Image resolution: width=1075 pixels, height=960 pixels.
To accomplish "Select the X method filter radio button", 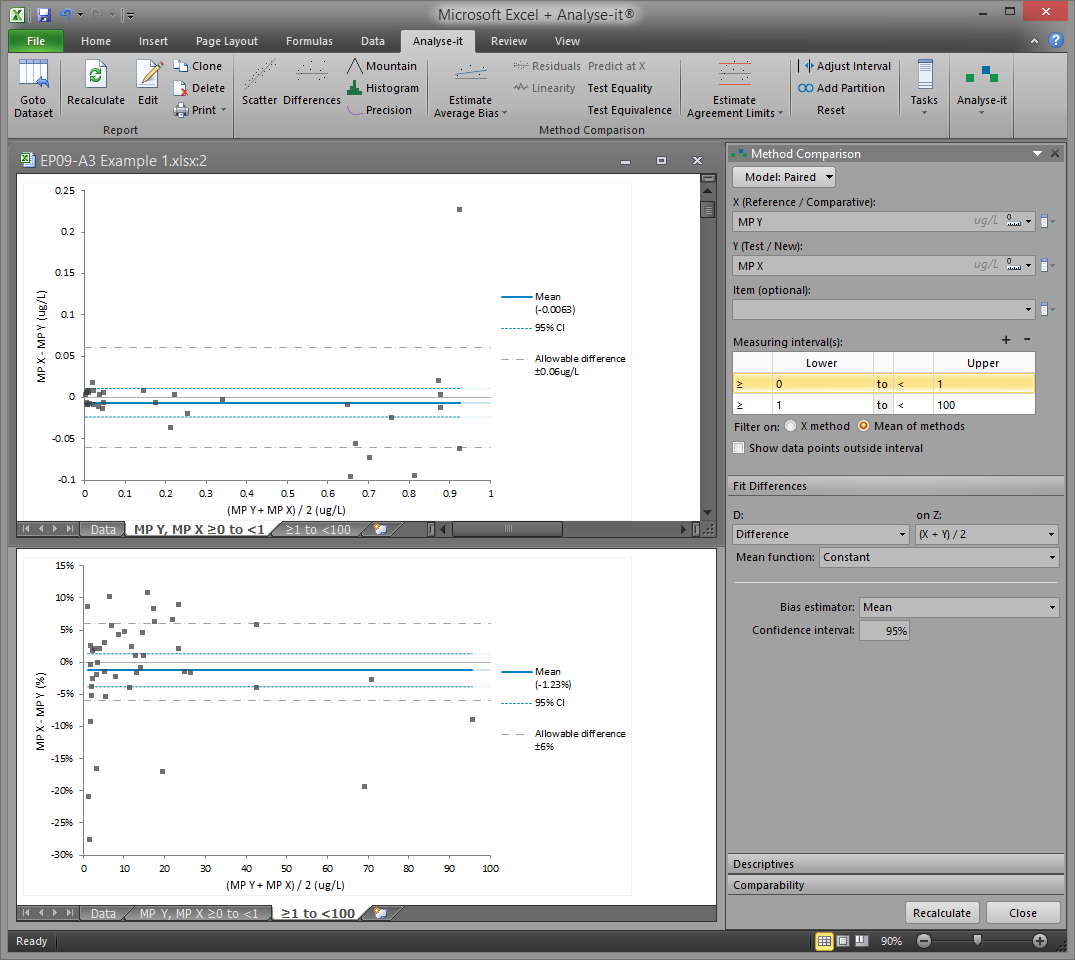I will pyautogui.click(x=790, y=426).
